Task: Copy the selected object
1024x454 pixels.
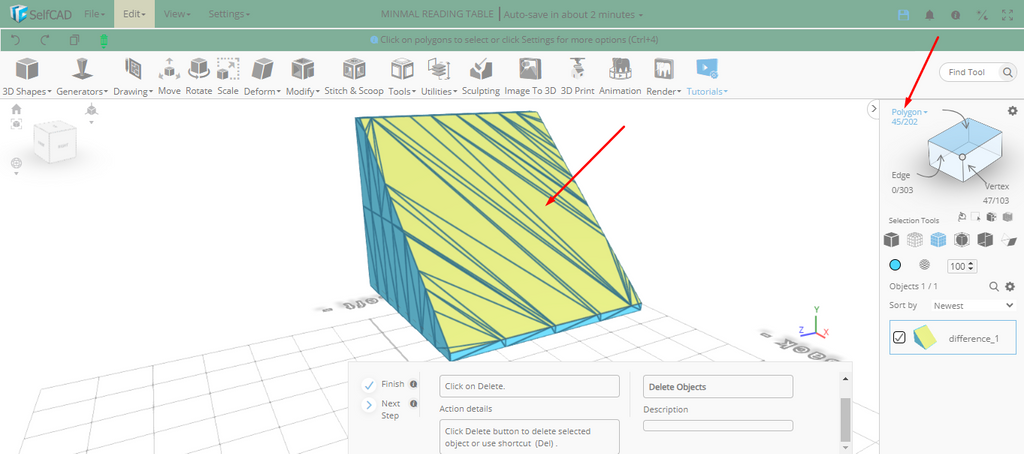Action: tap(74, 40)
